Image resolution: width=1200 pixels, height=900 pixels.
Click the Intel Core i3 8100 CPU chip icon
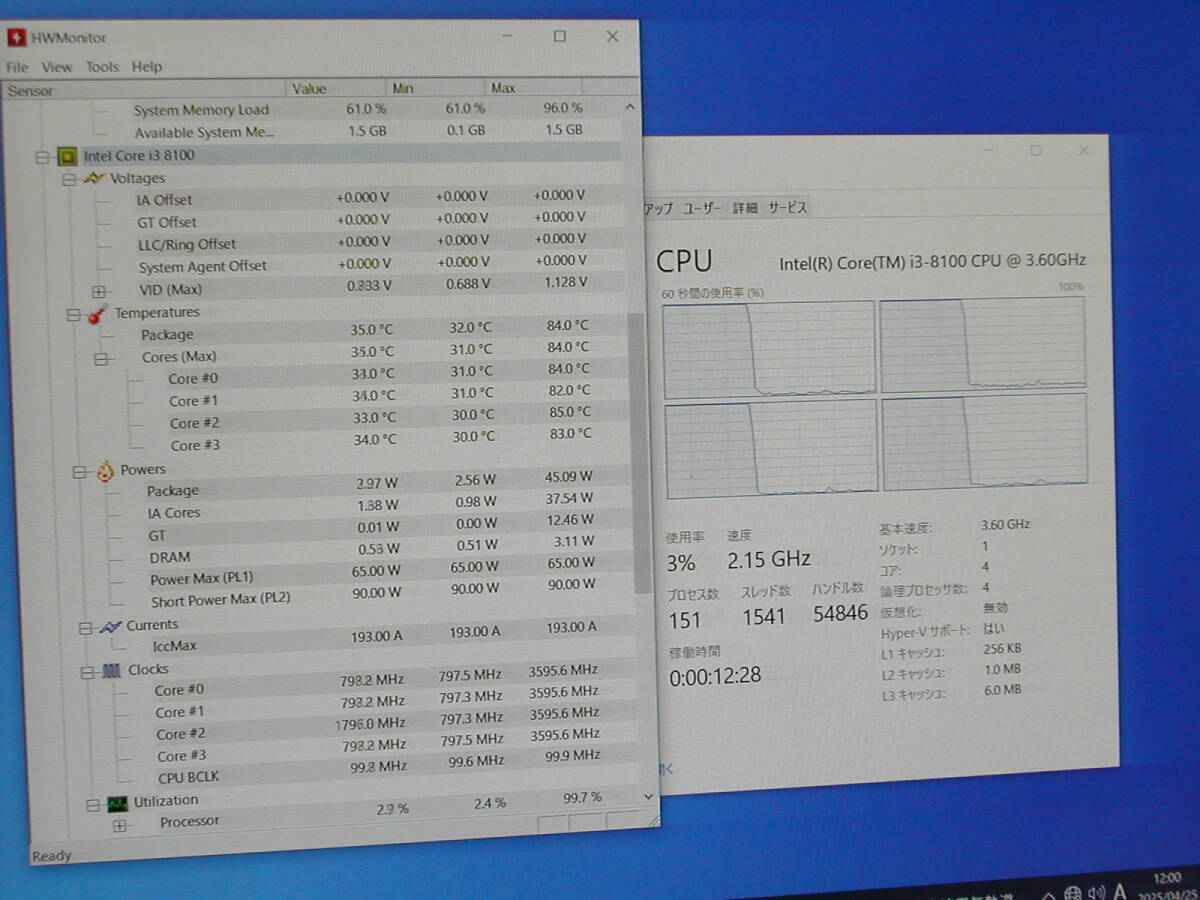pos(67,156)
